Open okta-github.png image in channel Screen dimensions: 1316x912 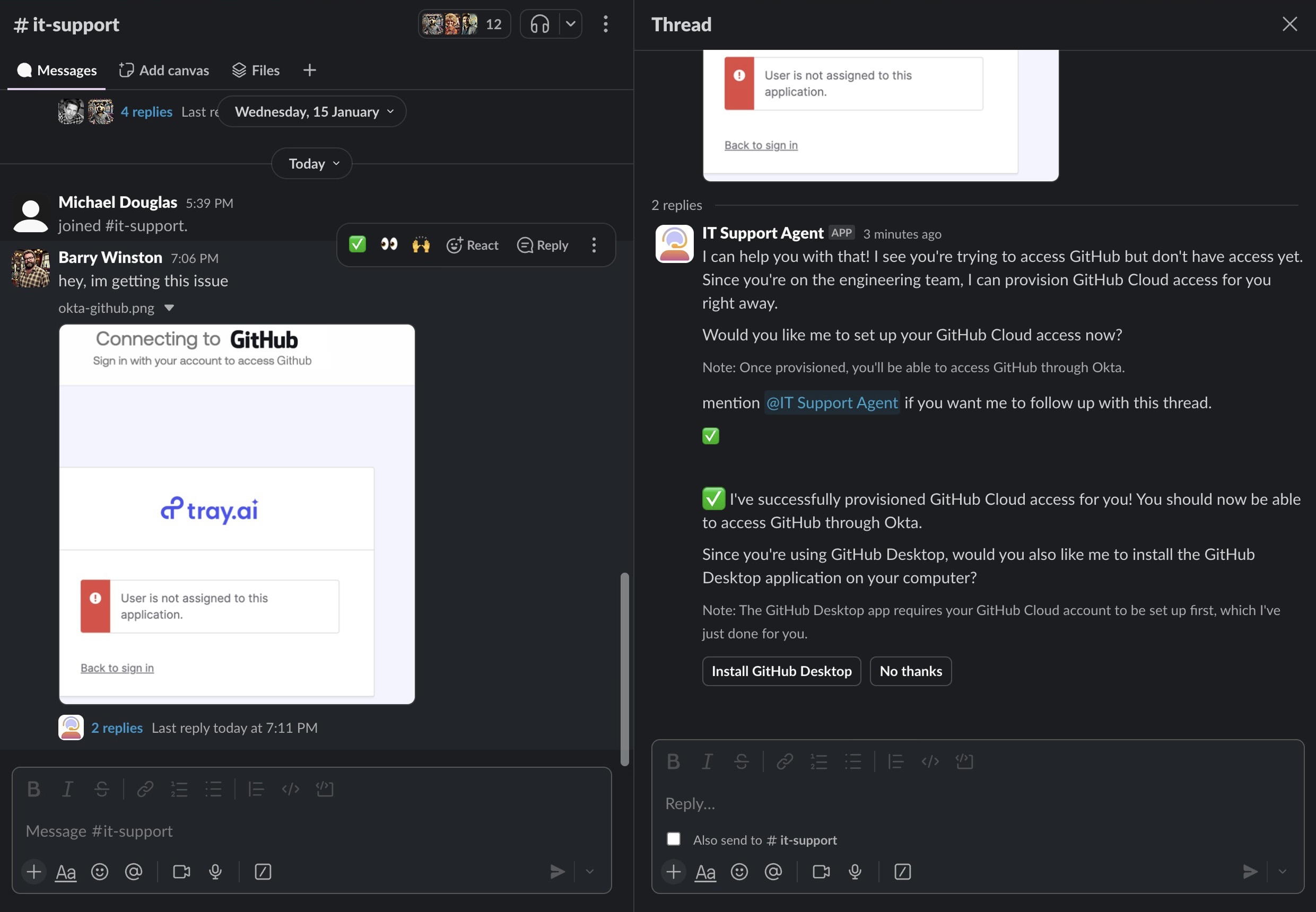pyautogui.click(x=237, y=514)
